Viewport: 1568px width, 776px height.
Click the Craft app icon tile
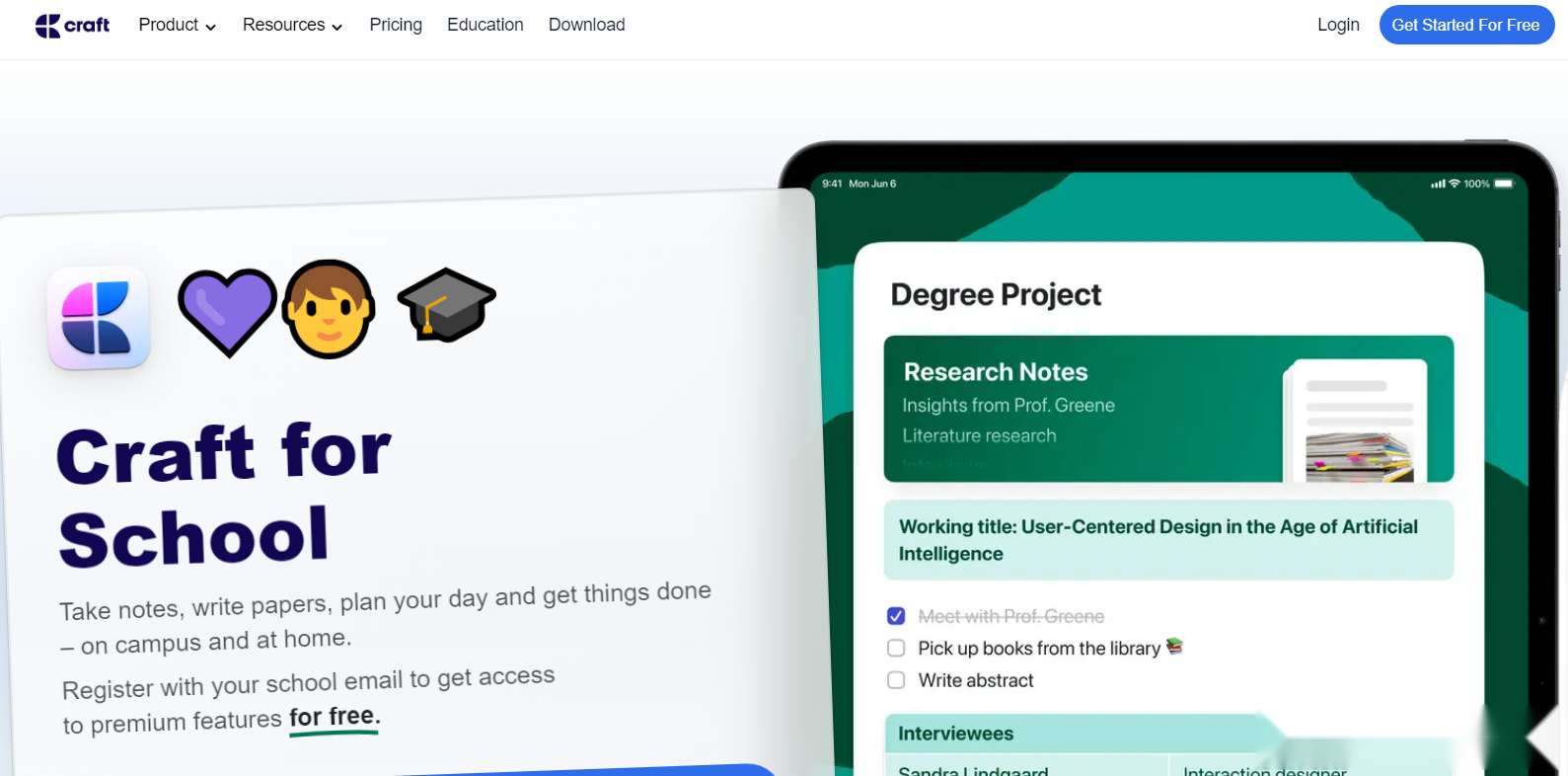[x=99, y=318]
